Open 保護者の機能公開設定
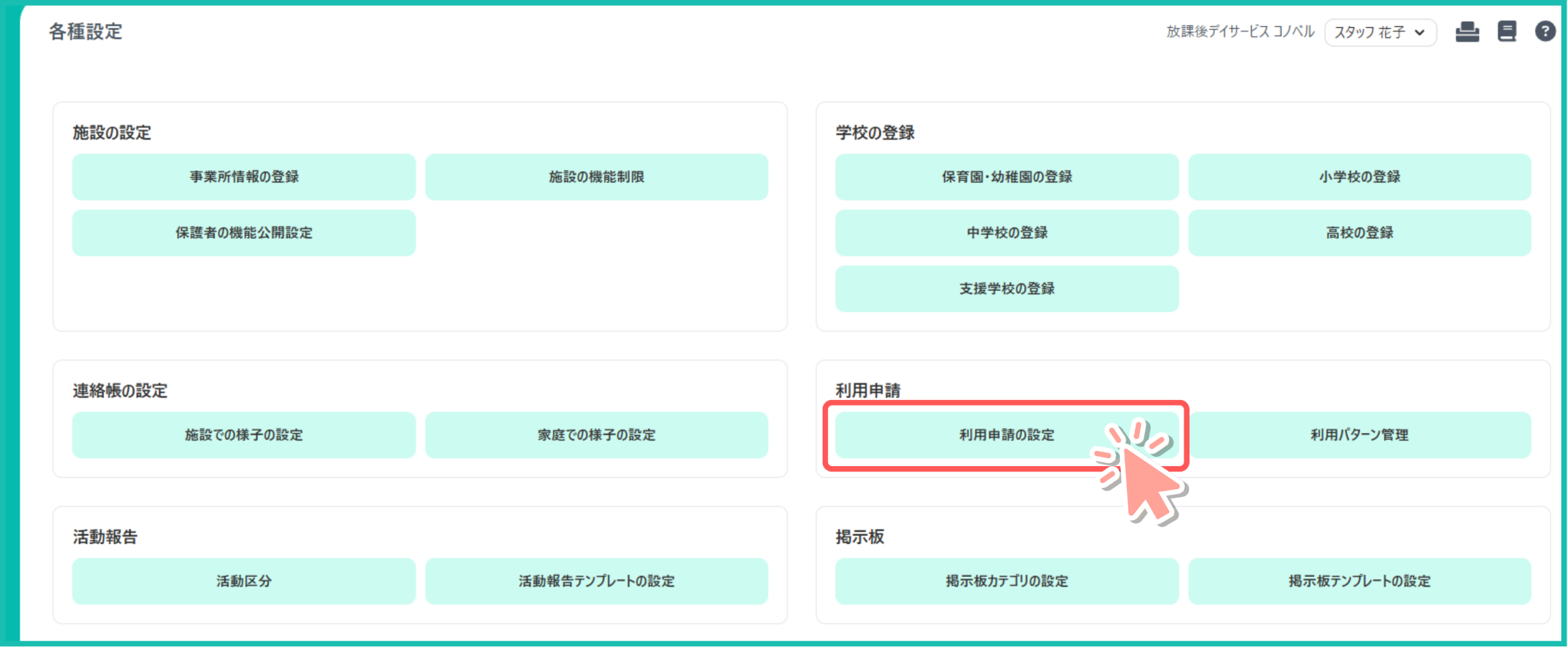 click(x=244, y=233)
